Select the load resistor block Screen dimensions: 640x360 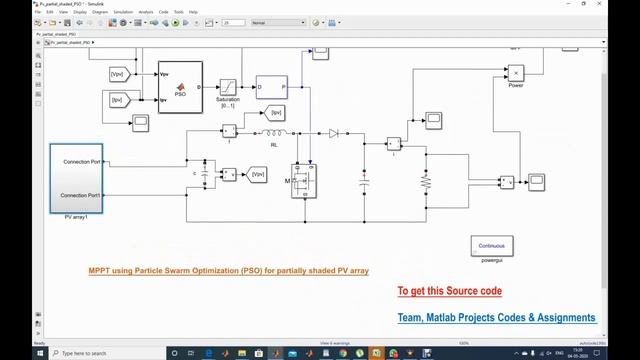click(426, 182)
